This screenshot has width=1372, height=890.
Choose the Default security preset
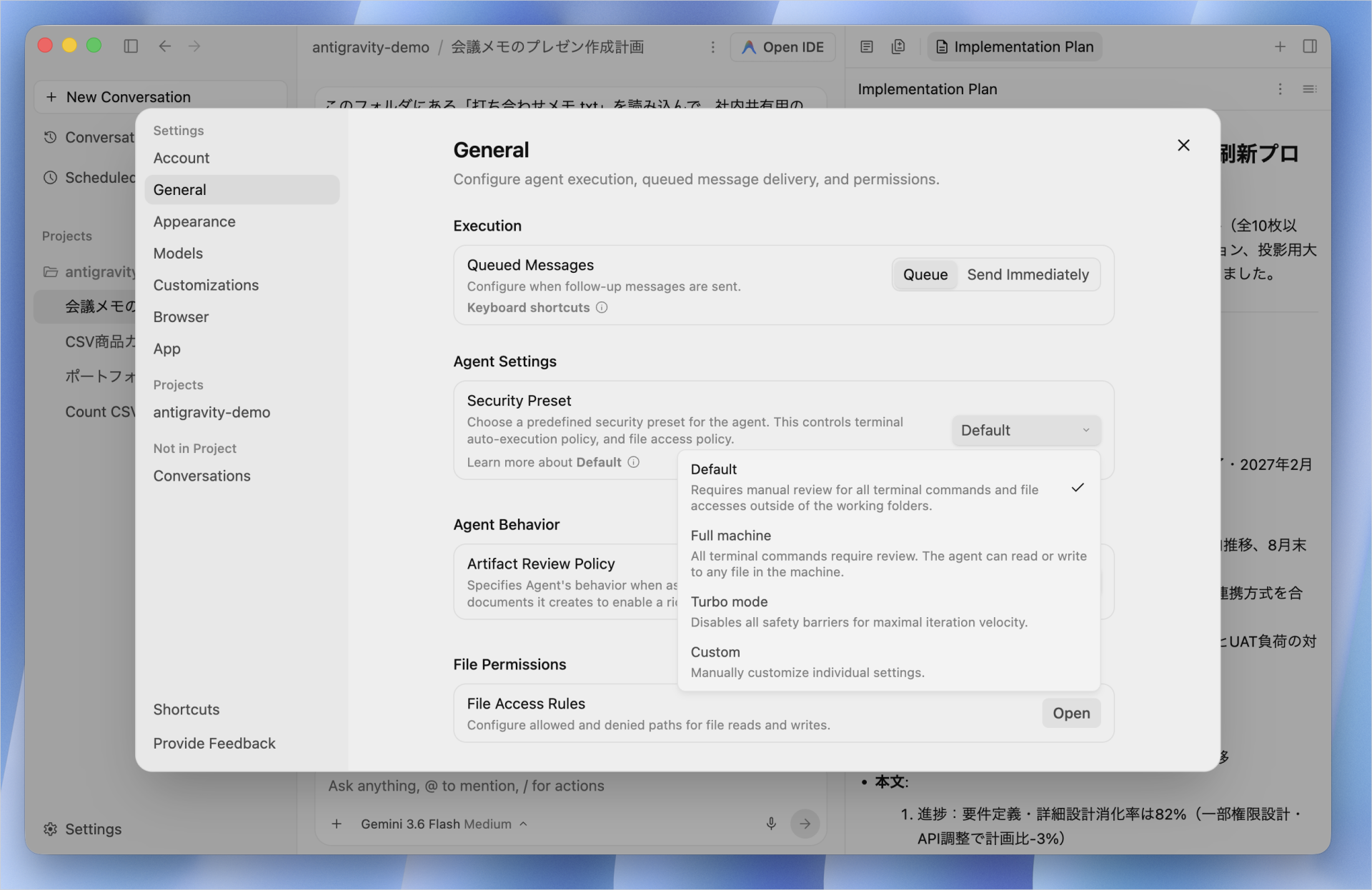click(888, 487)
